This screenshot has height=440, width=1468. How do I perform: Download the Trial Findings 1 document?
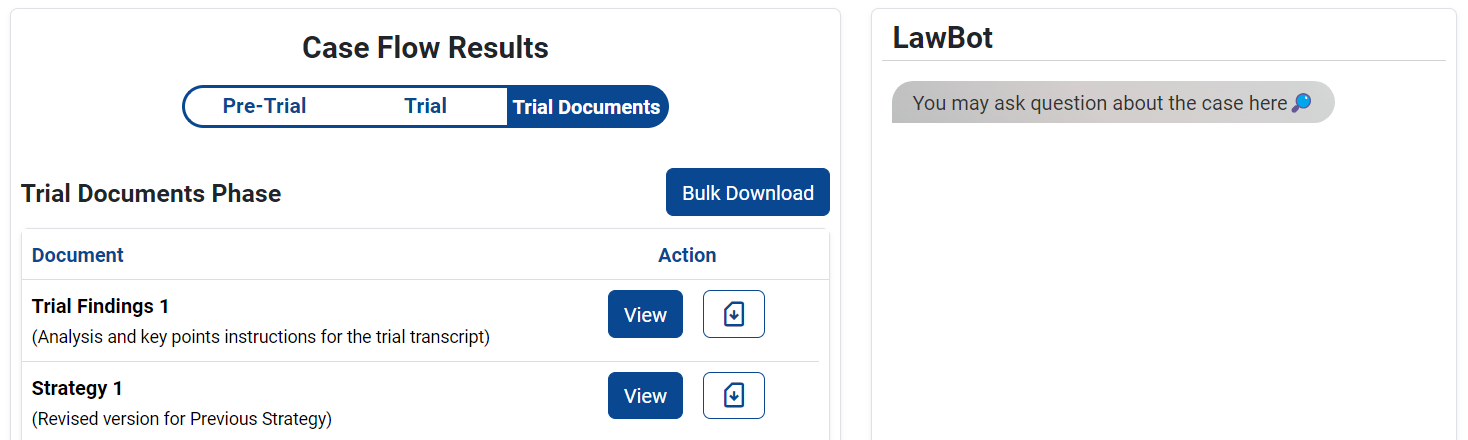(734, 314)
